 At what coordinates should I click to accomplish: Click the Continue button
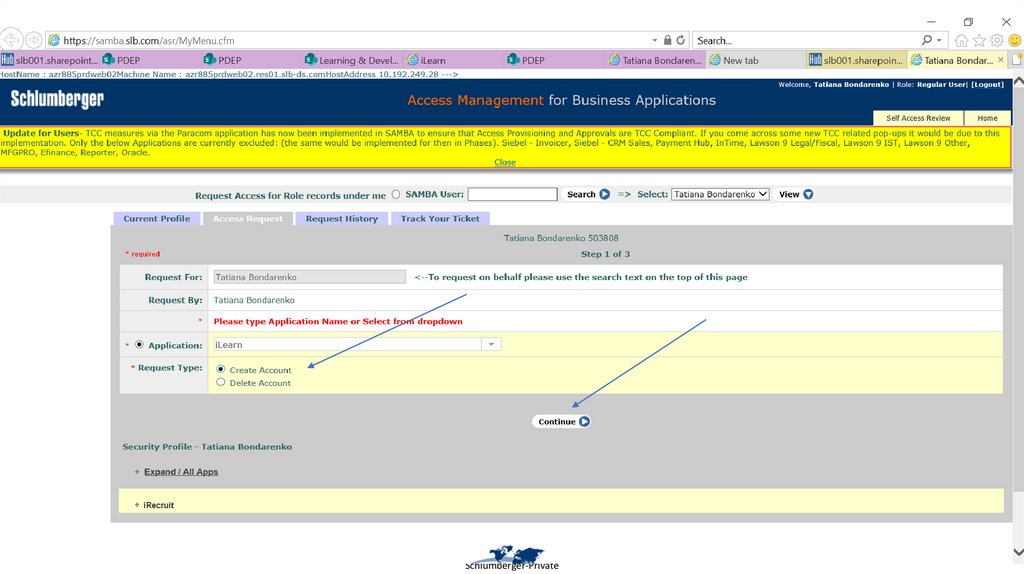click(x=561, y=422)
